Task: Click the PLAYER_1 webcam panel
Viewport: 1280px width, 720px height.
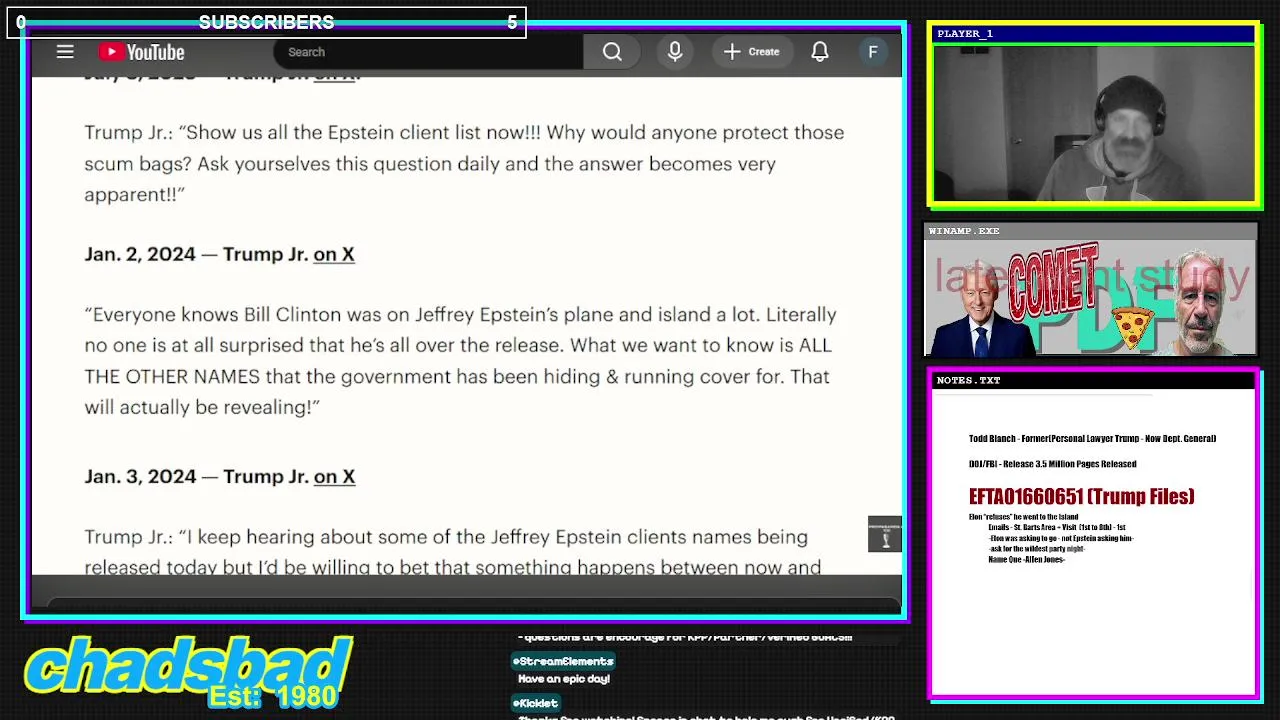Action: pyautogui.click(x=1094, y=124)
